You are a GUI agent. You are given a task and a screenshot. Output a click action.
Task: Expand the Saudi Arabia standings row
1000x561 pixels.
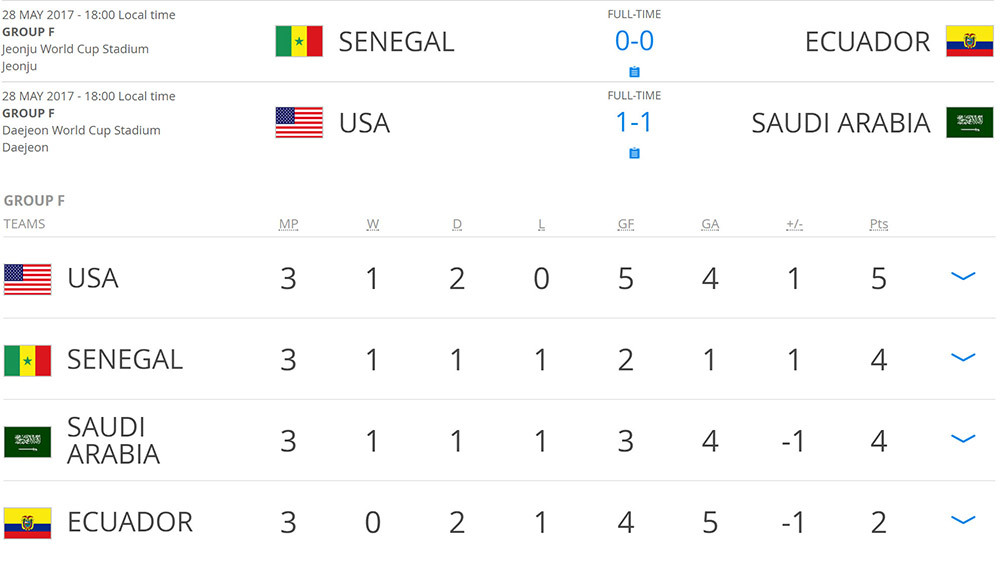coord(962,439)
